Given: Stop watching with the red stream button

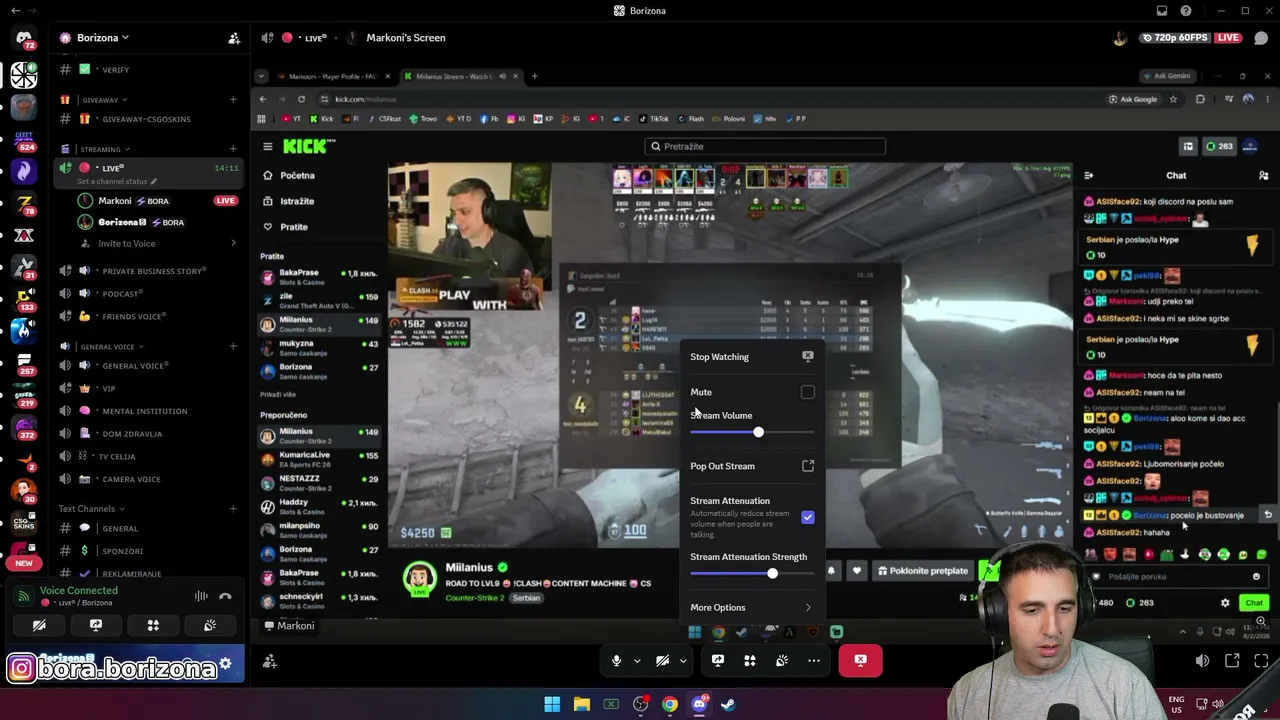Looking at the screenshot, I should (x=860, y=660).
